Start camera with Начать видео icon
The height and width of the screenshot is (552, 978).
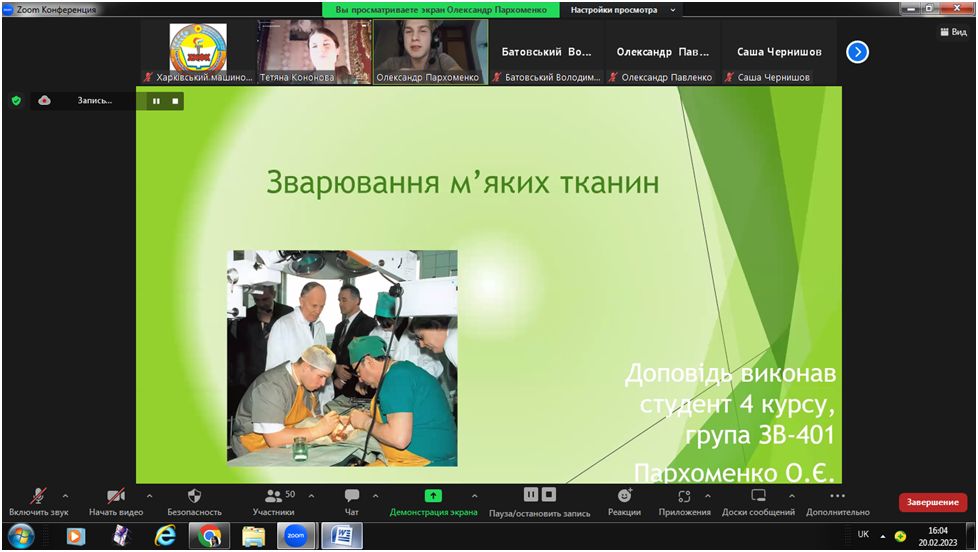116,496
